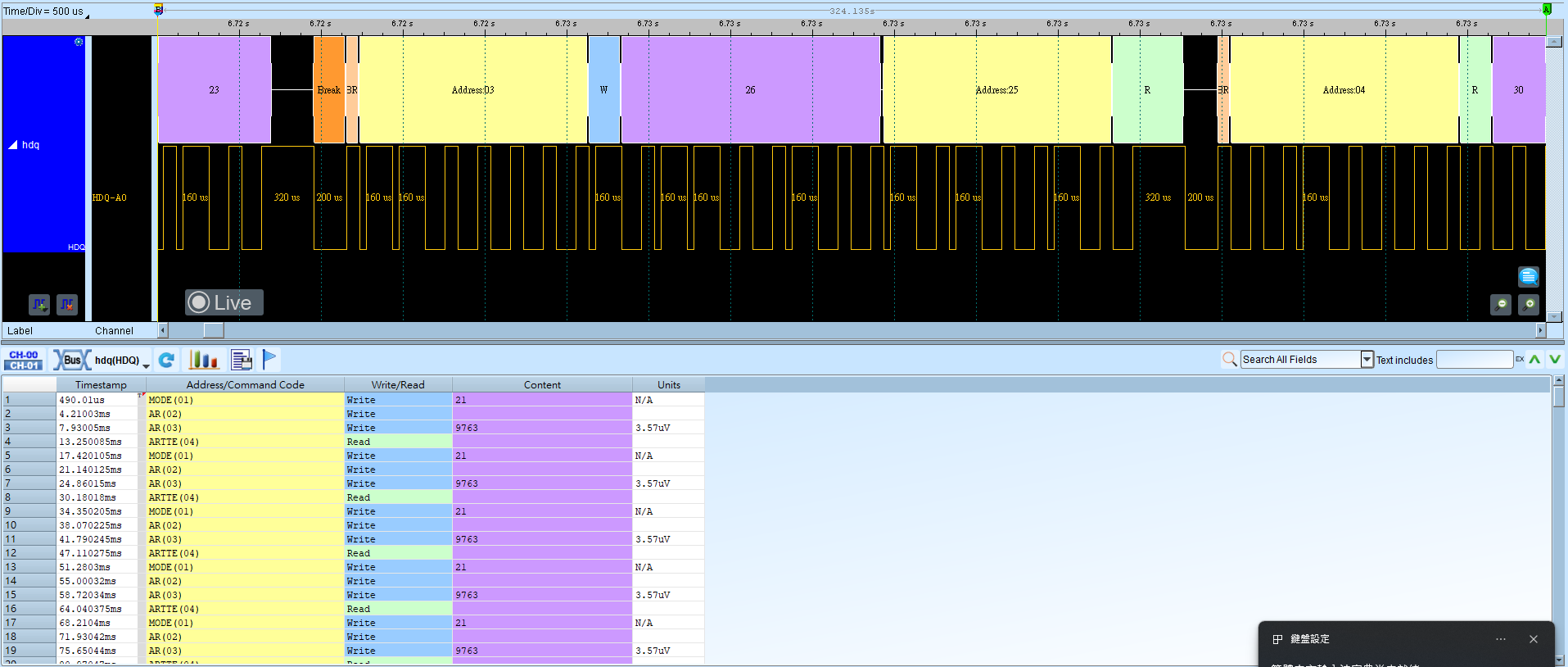Select row 4 ARTTE (04) cell

click(245, 442)
